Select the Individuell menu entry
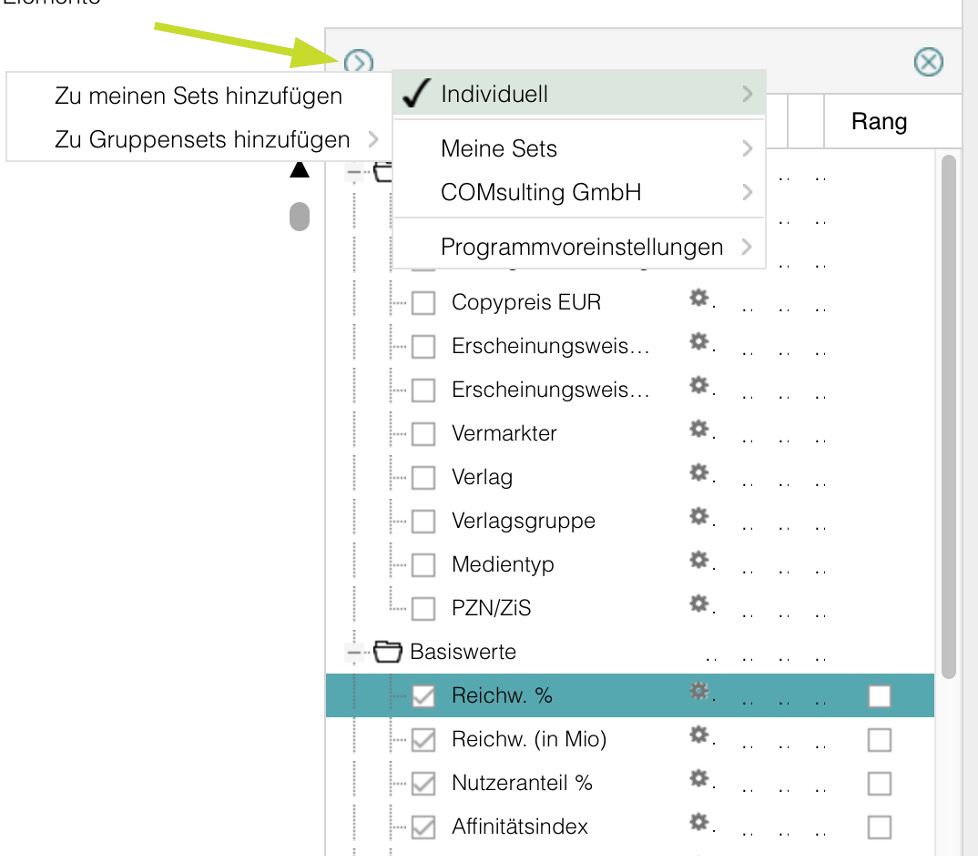Screen dimensions: 978x856 click(x=579, y=95)
